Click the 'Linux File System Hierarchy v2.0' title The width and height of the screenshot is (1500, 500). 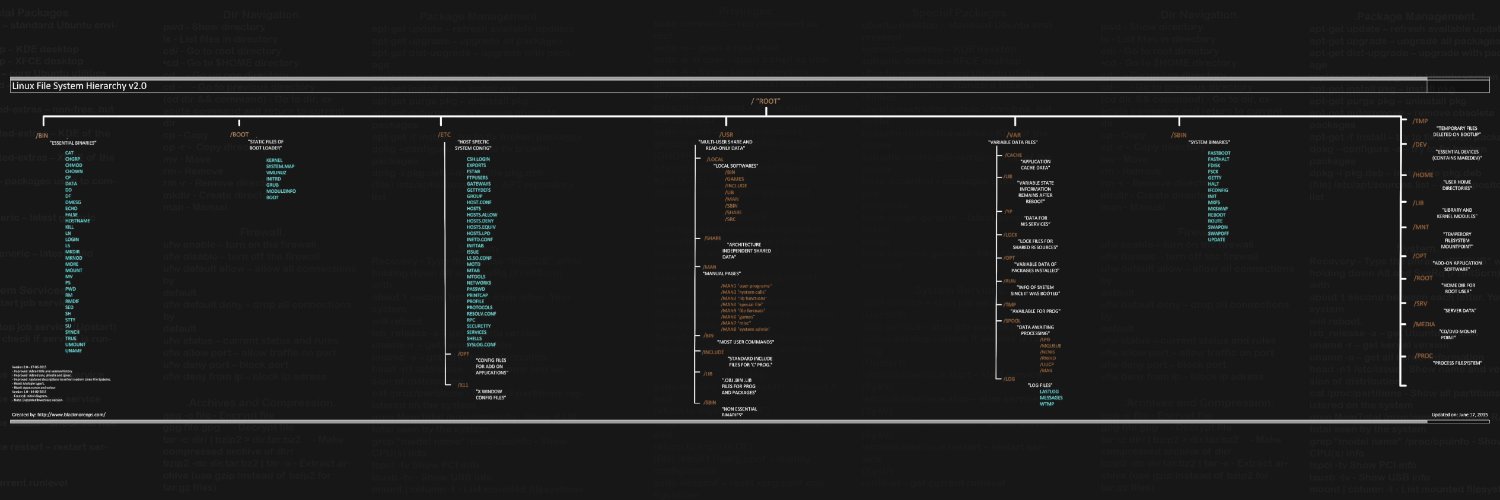[x=79, y=86]
